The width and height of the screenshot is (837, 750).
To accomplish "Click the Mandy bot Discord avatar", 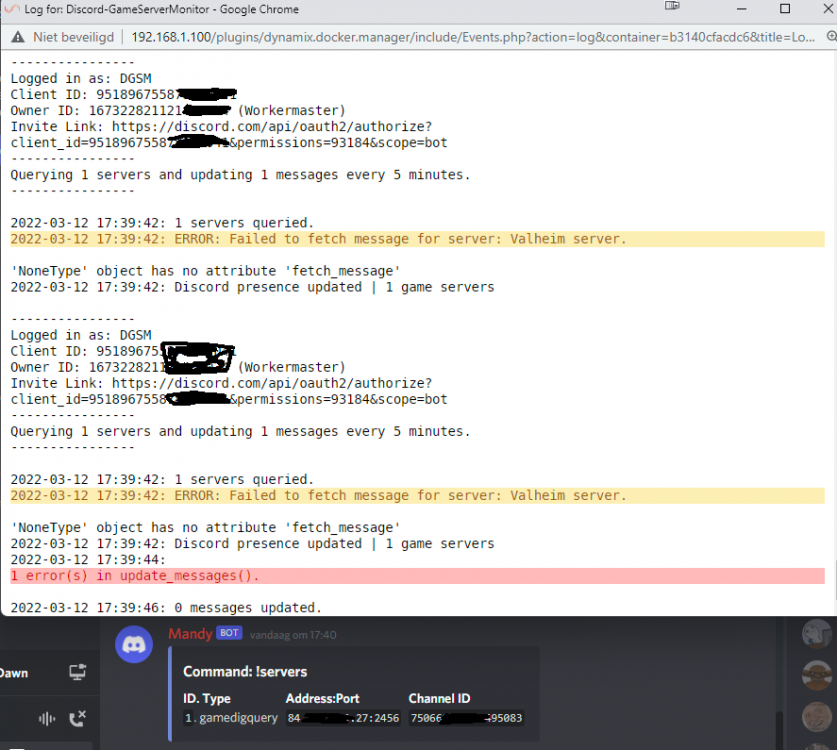I will click(x=134, y=644).
